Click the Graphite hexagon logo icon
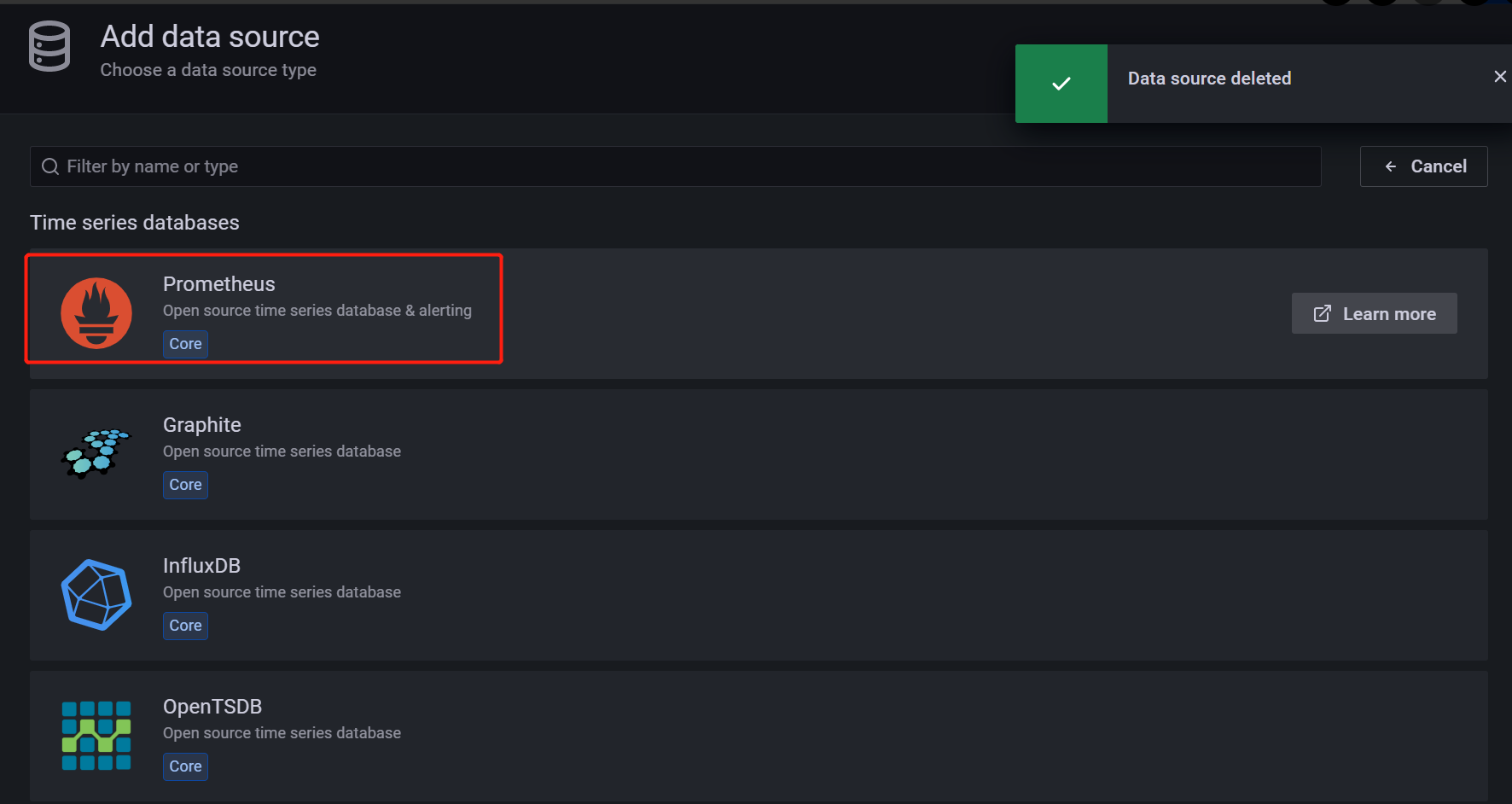This screenshot has height=804, width=1512. (x=96, y=453)
